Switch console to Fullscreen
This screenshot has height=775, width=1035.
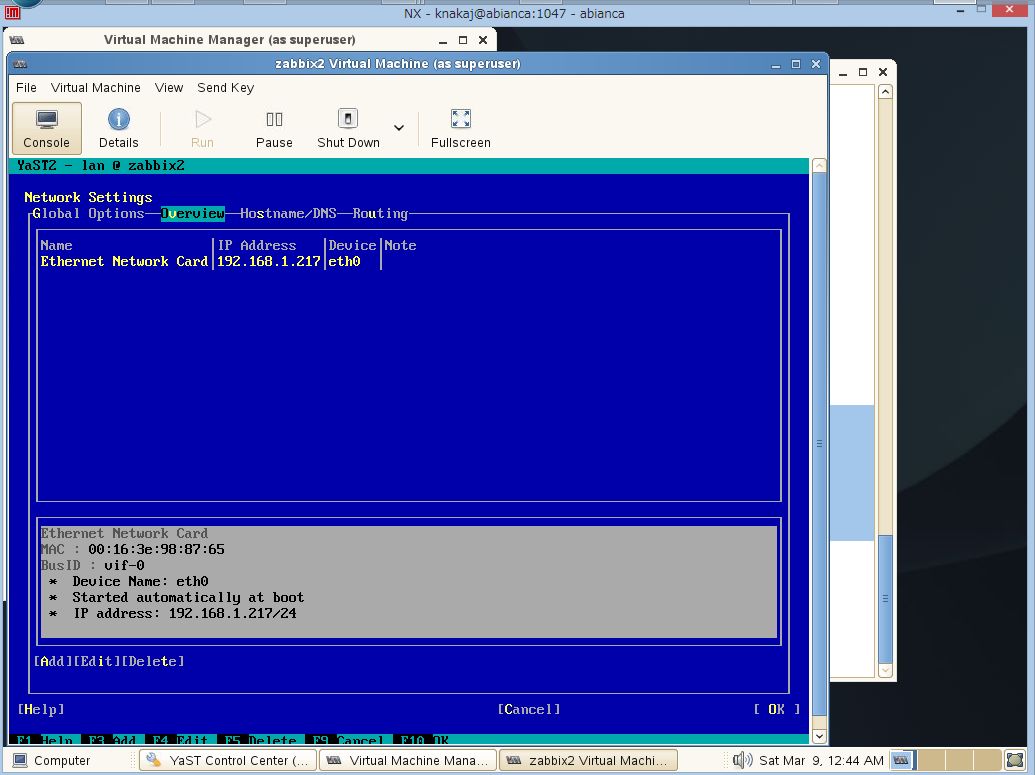click(x=460, y=128)
